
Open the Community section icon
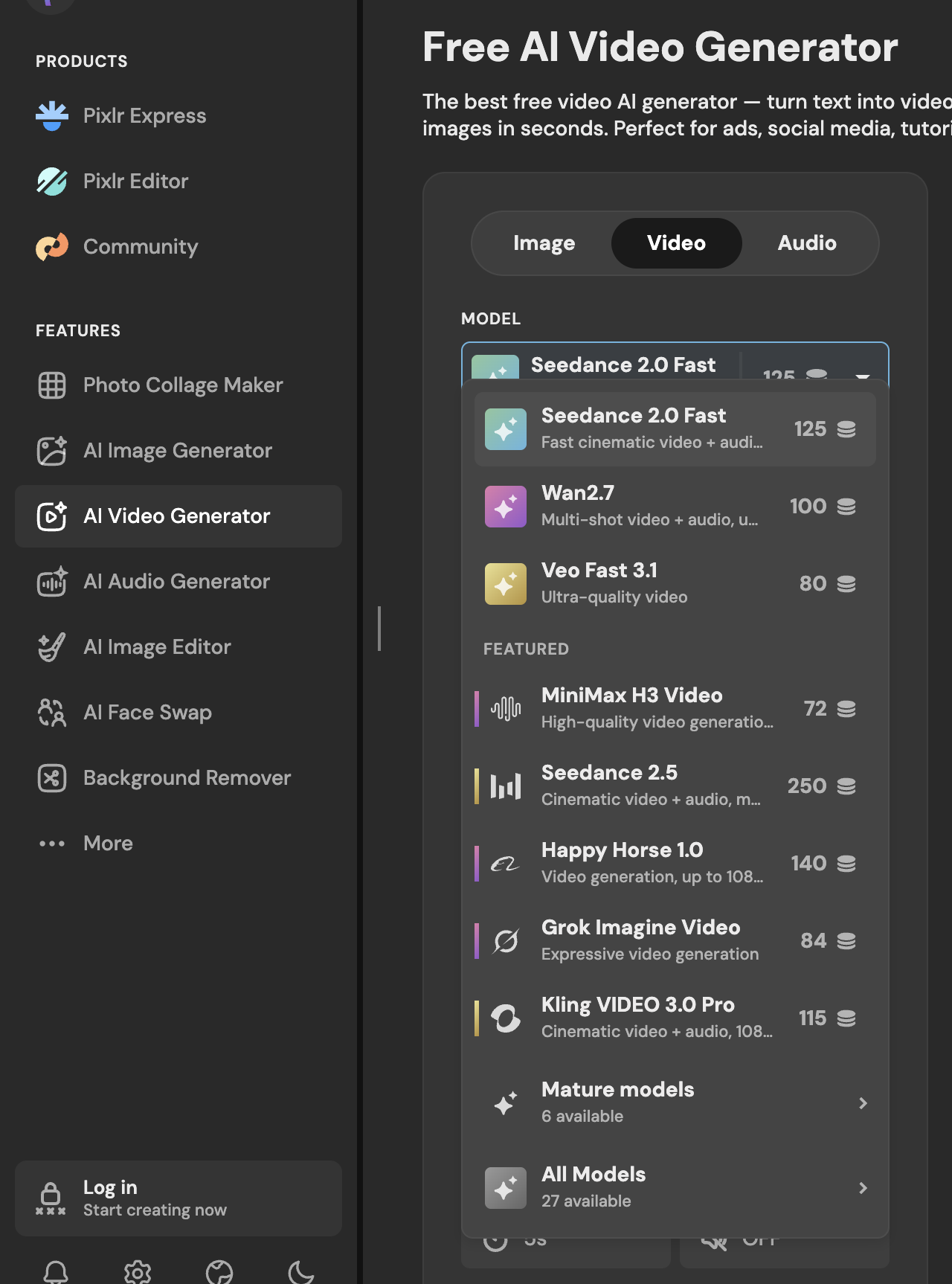(52, 247)
